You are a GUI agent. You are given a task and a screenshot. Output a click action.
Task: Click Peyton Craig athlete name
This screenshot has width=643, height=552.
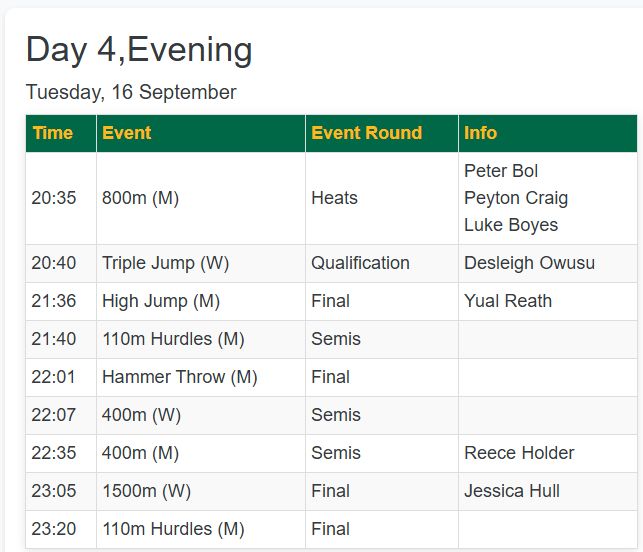(516, 198)
